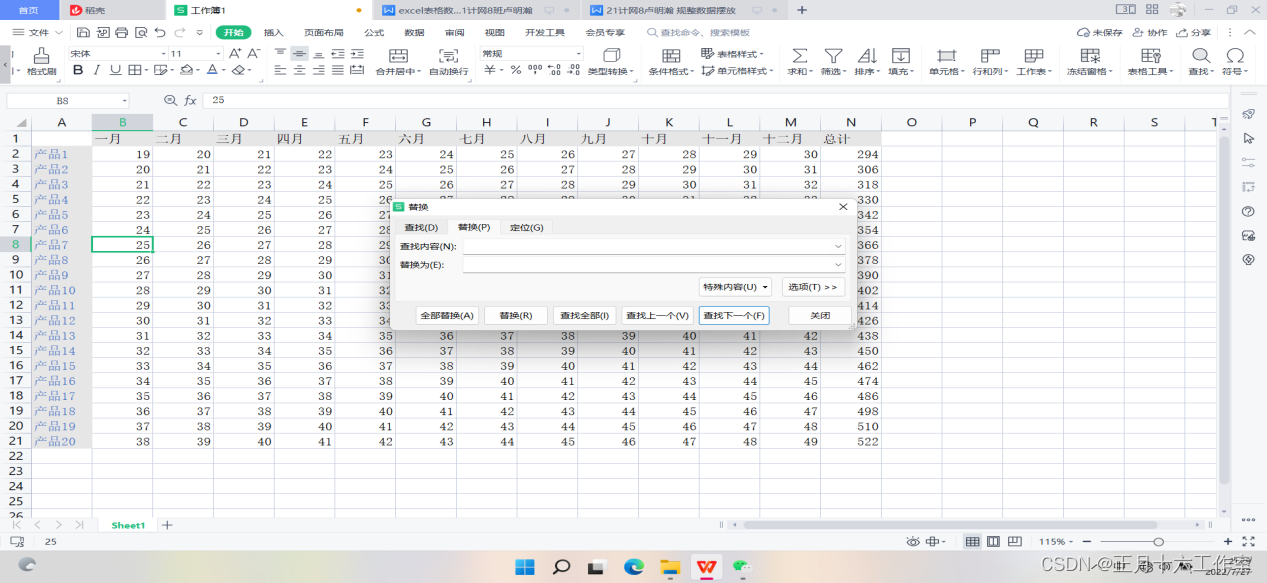Viewport: 1267px width, 583px height.
Task: Open the Windows Start button on the taskbar
Action: tap(524, 567)
